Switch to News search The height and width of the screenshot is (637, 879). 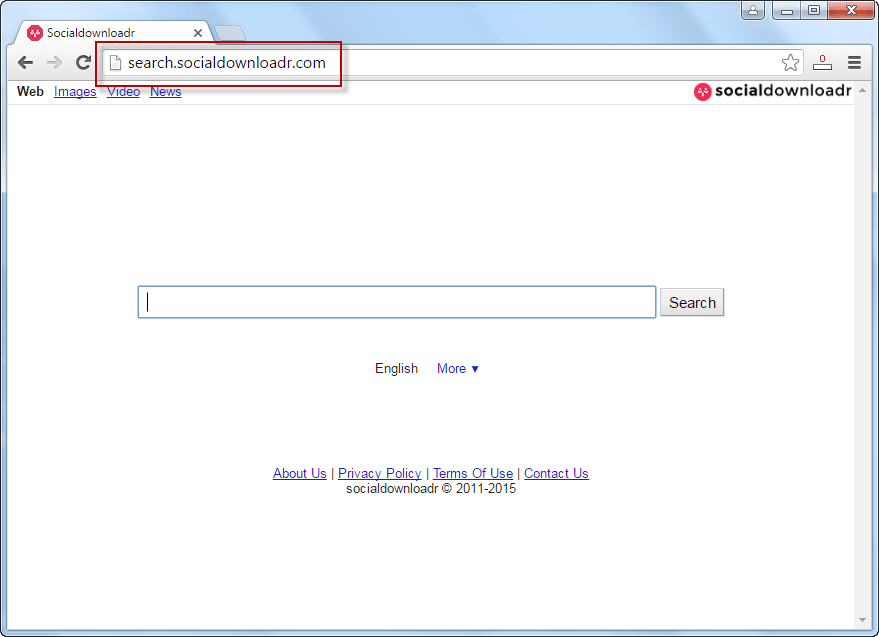click(165, 91)
